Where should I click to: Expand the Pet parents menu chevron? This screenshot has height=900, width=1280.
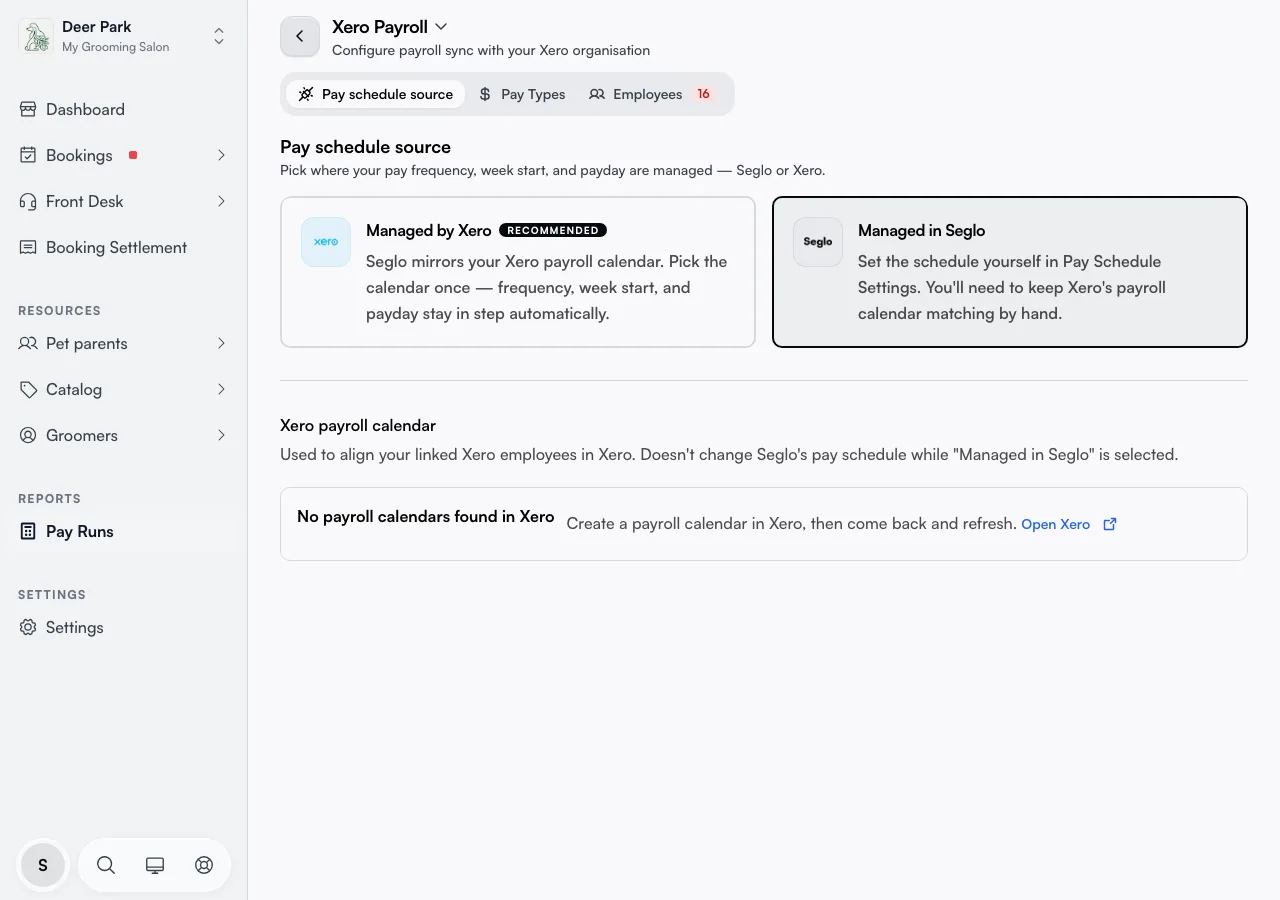point(221,343)
